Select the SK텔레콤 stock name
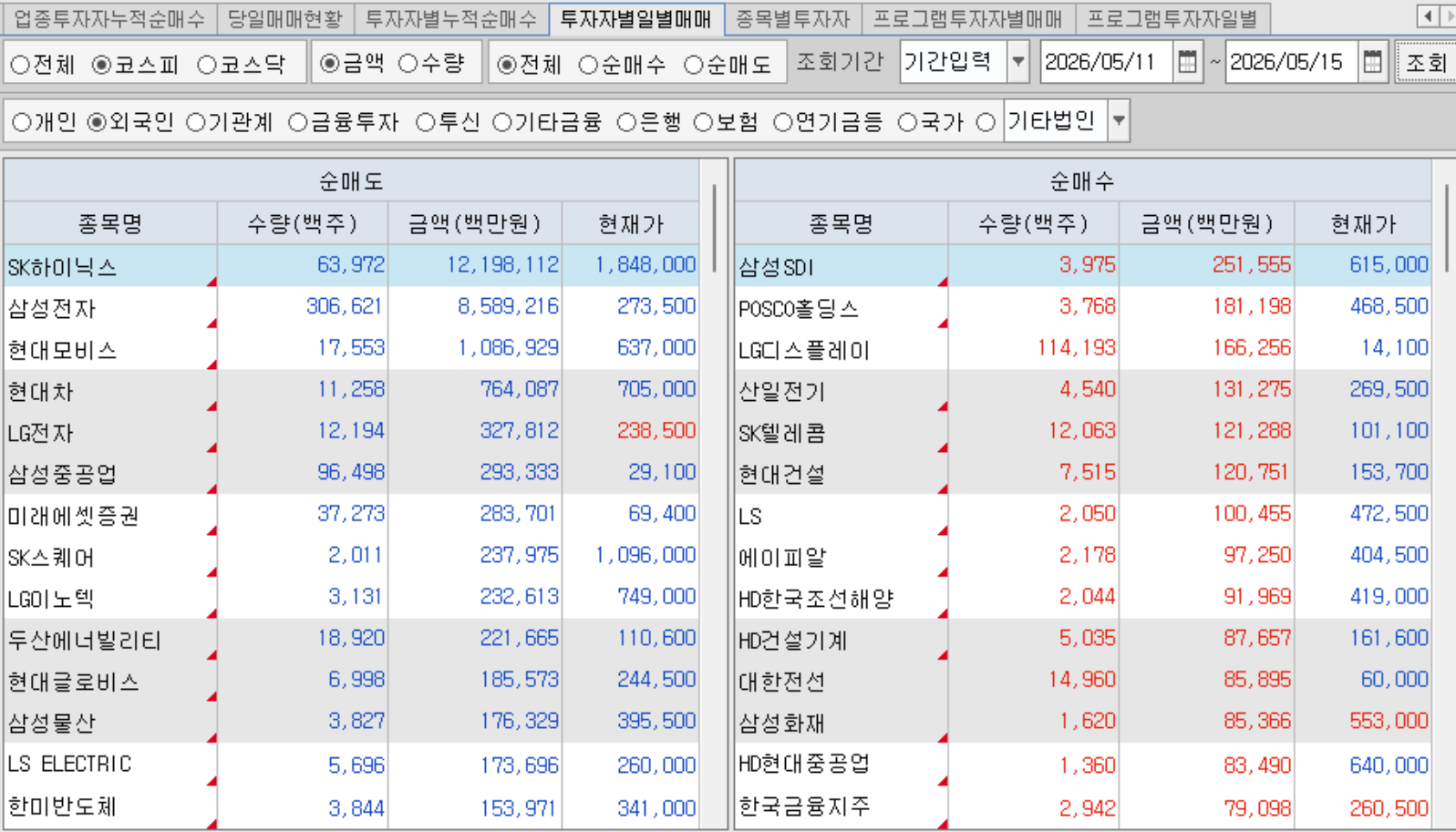The width and height of the screenshot is (1456, 832). pos(782,434)
